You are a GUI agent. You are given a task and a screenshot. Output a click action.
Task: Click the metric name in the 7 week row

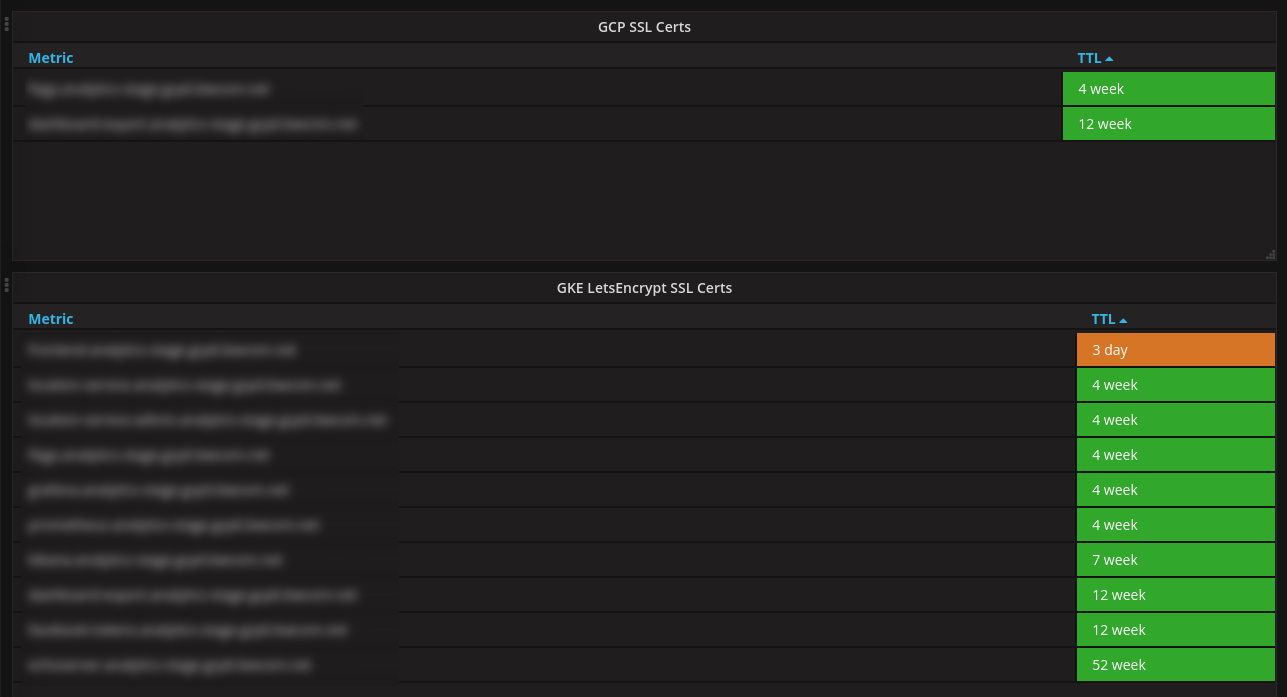tap(156, 560)
